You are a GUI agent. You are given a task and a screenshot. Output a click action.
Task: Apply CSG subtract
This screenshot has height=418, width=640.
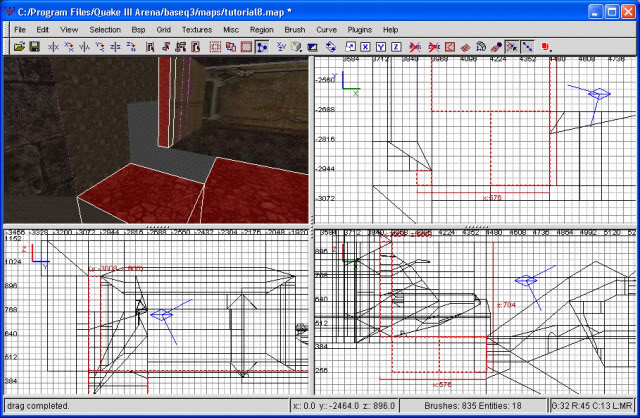click(215, 47)
